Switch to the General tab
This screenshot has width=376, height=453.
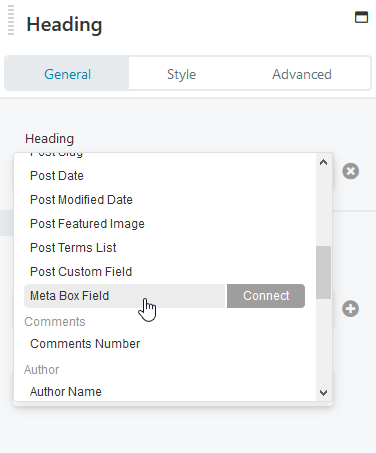point(67,74)
